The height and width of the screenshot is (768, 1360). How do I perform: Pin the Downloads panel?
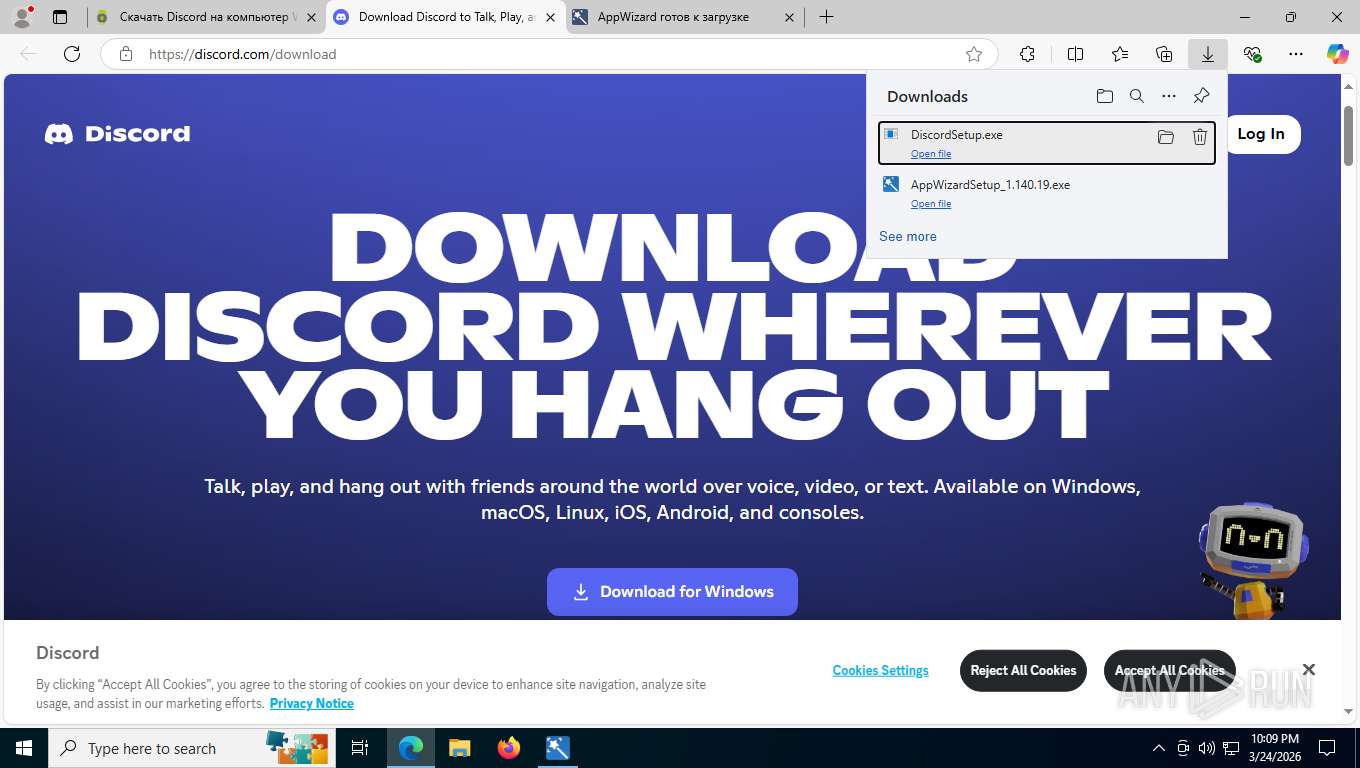pyautogui.click(x=1201, y=96)
